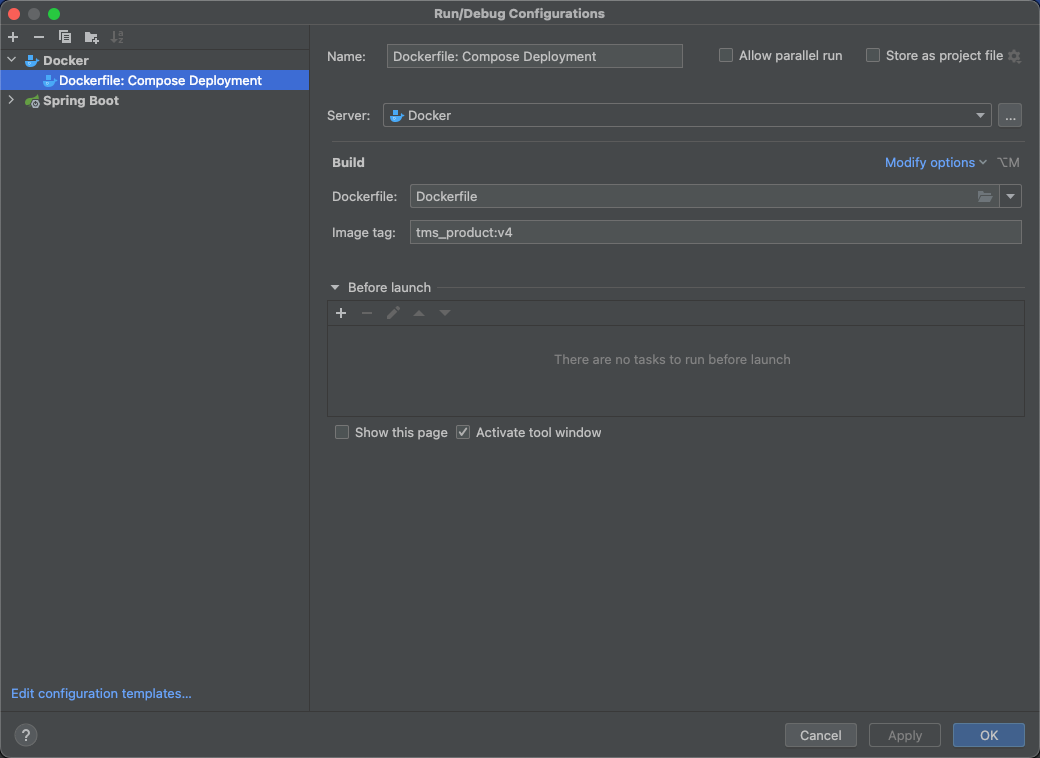Enable Store as project file
The width and height of the screenshot is (1040, 758).
(x=873, y=56)
